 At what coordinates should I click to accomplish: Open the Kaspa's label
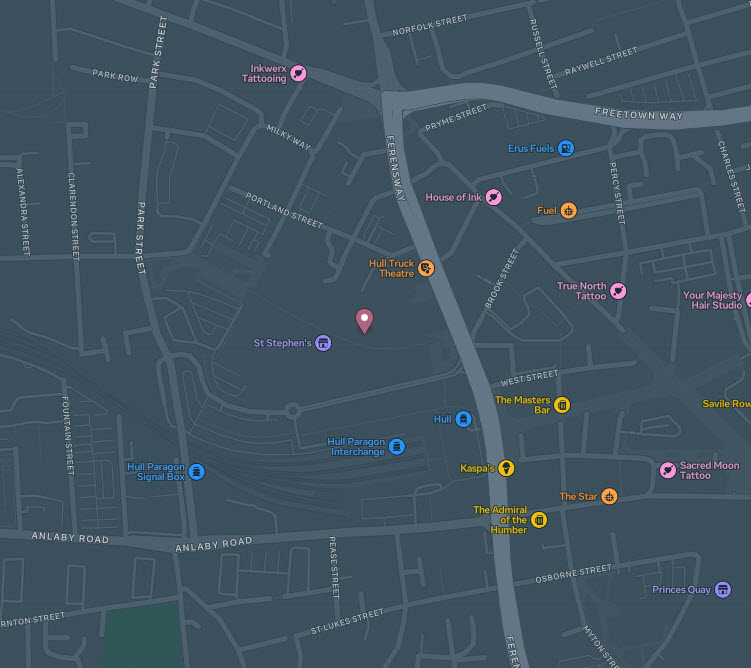point(477,468)
